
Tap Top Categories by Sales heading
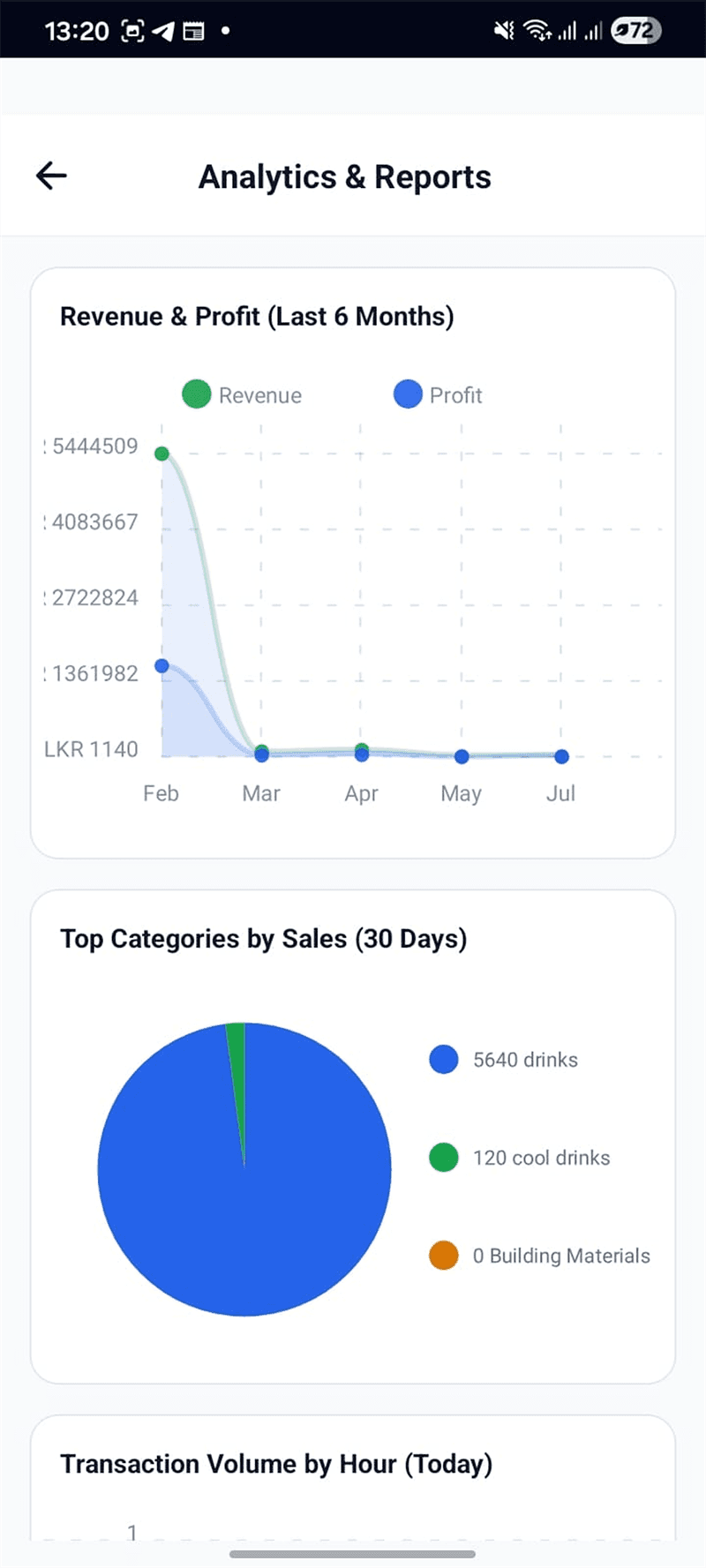(263, 939)
